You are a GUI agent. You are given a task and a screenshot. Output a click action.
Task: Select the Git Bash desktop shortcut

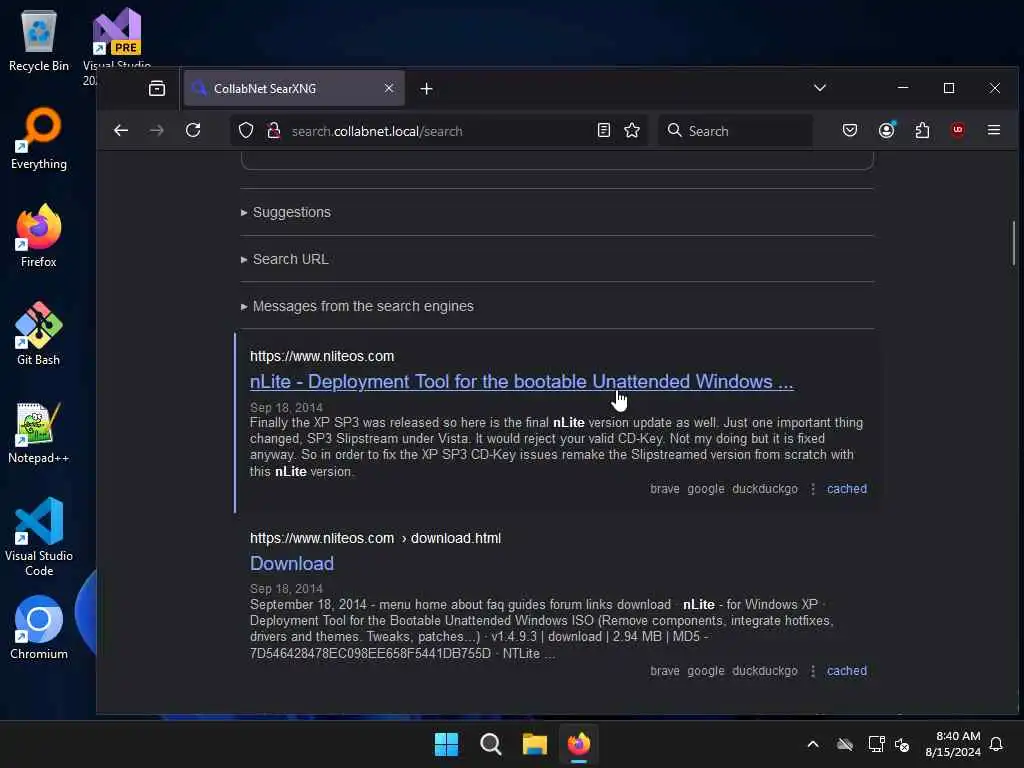[x=39, y=334]
